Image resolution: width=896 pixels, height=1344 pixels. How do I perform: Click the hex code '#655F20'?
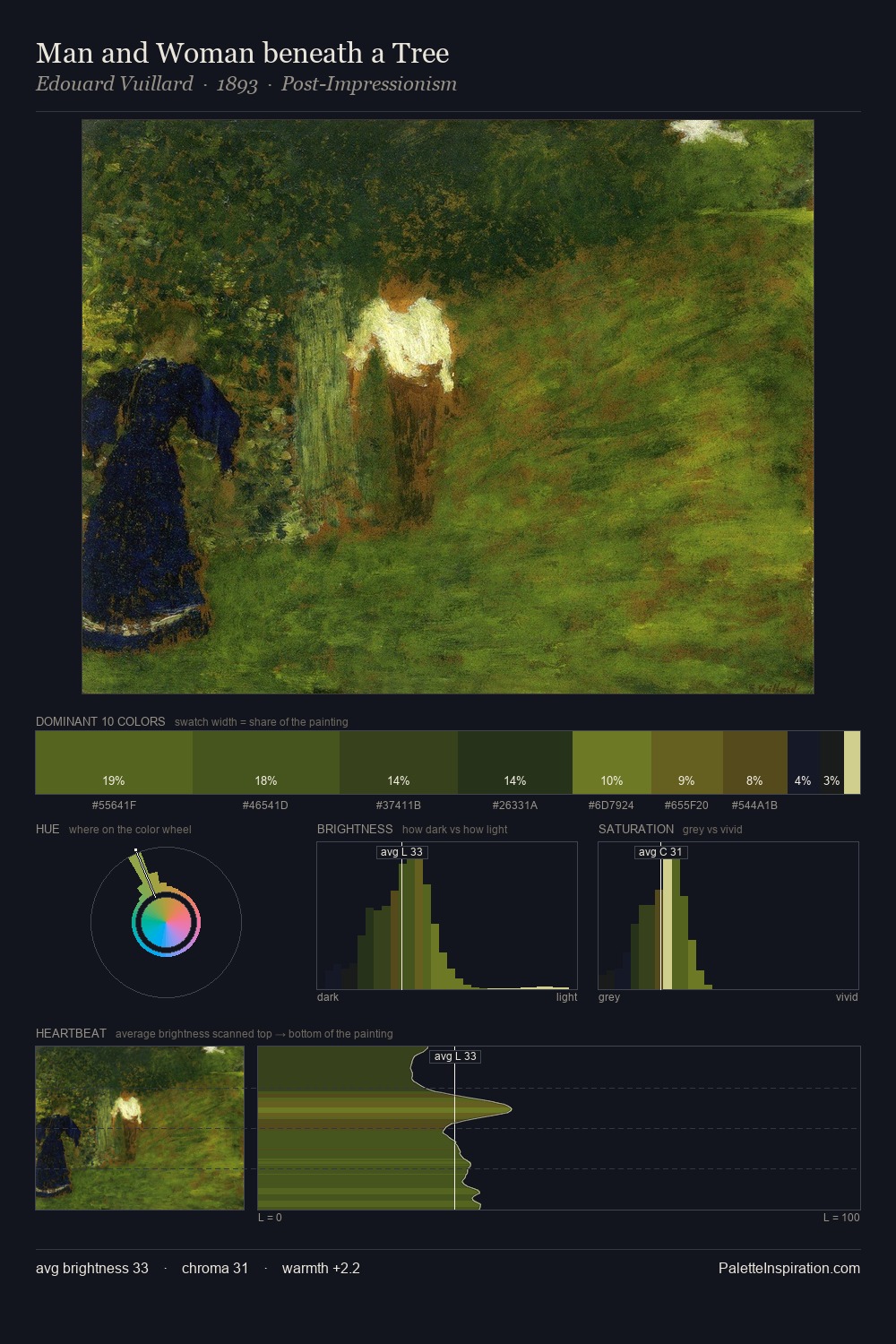coord(686,806)
